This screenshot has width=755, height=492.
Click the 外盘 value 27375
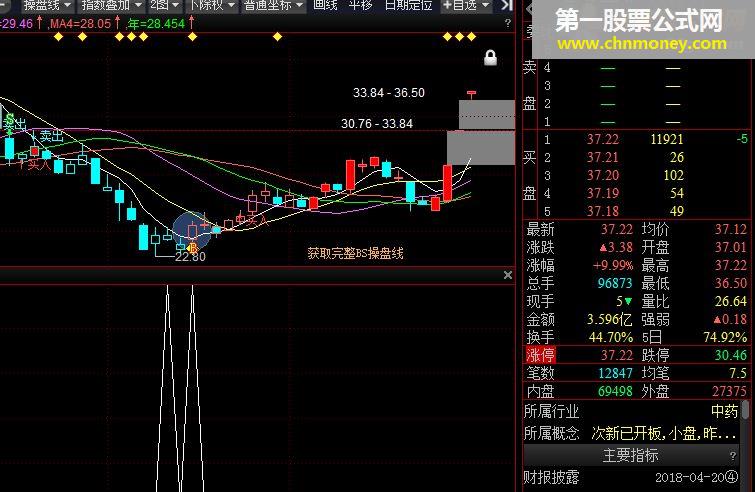tap(729, 391)
